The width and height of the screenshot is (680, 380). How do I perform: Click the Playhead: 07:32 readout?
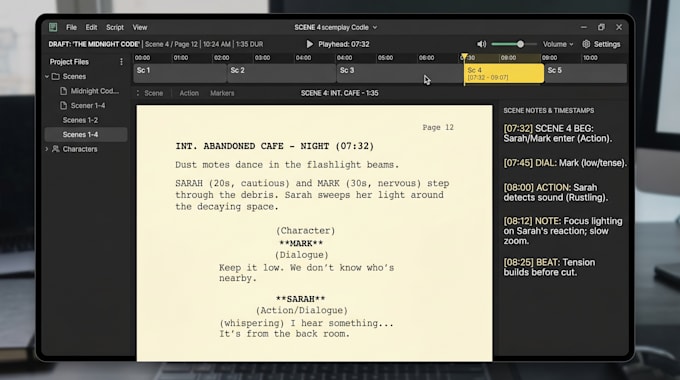pos(344,44)
